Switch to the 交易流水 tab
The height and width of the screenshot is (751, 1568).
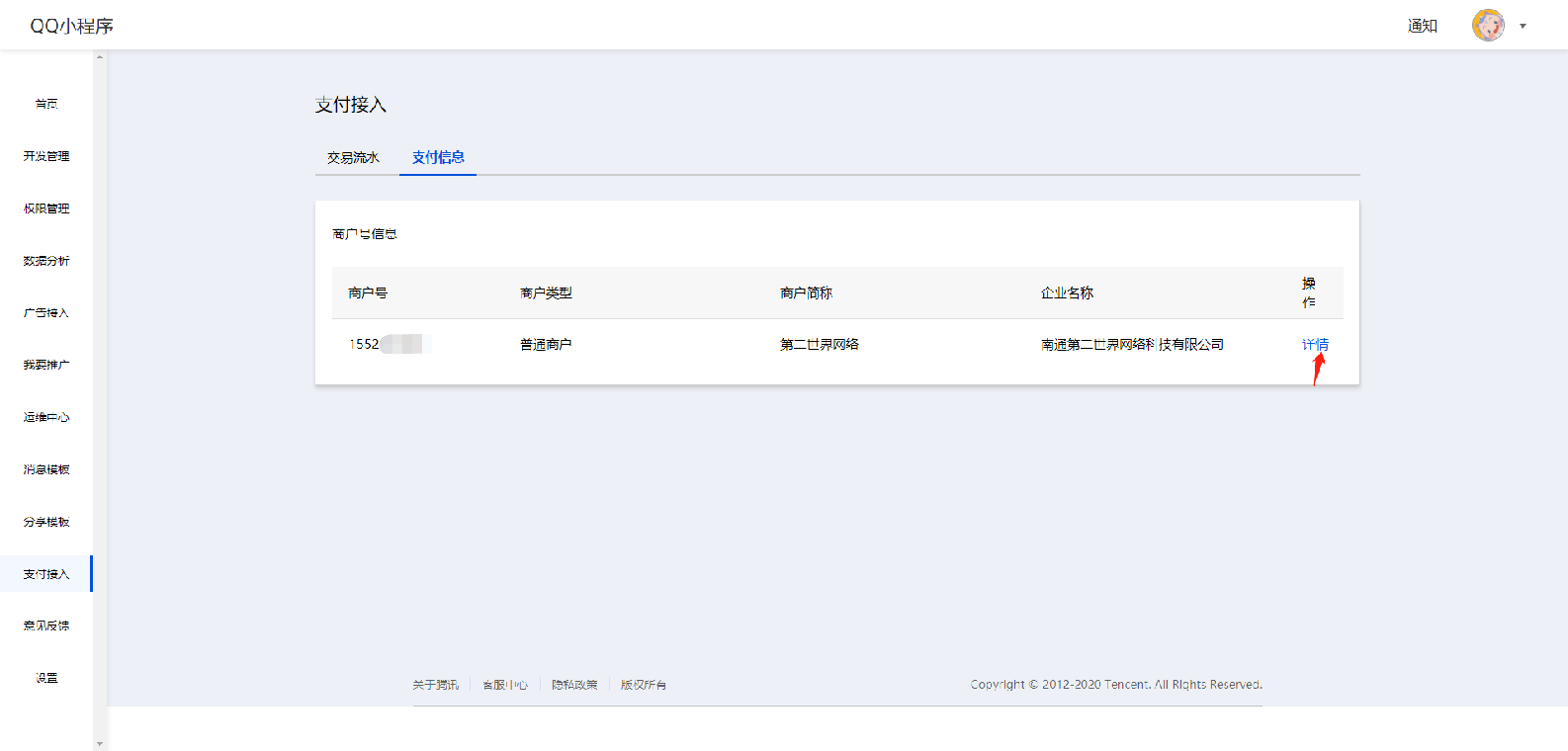click(x=353, y=157)
